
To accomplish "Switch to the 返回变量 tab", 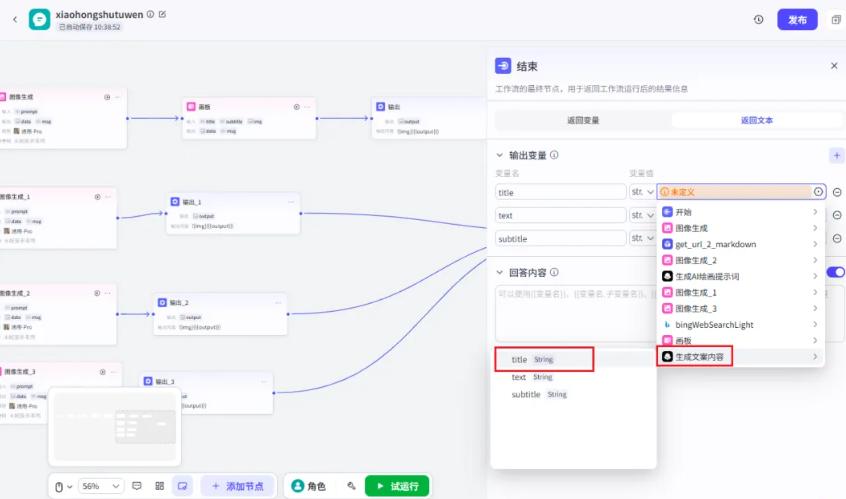I will point(583,120).
